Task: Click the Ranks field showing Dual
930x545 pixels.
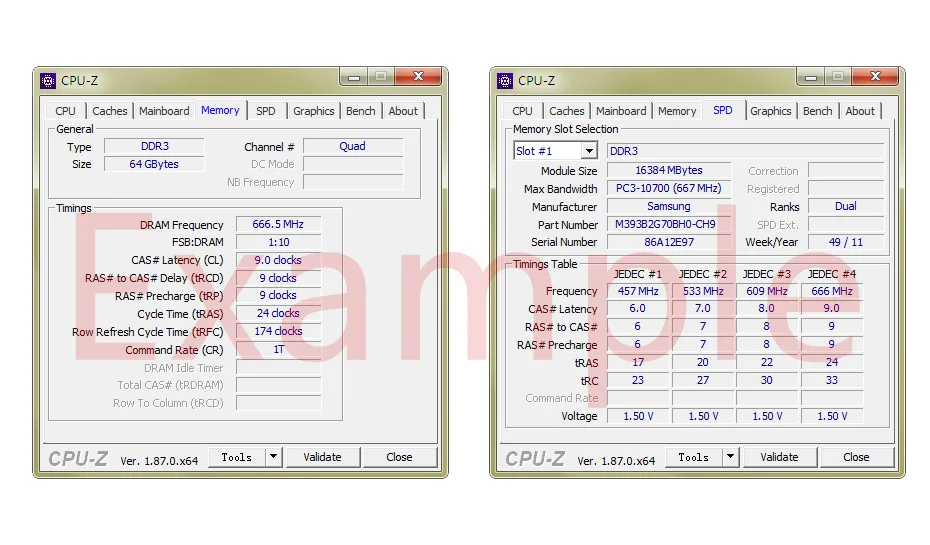Action: click(x=846, y=206)
